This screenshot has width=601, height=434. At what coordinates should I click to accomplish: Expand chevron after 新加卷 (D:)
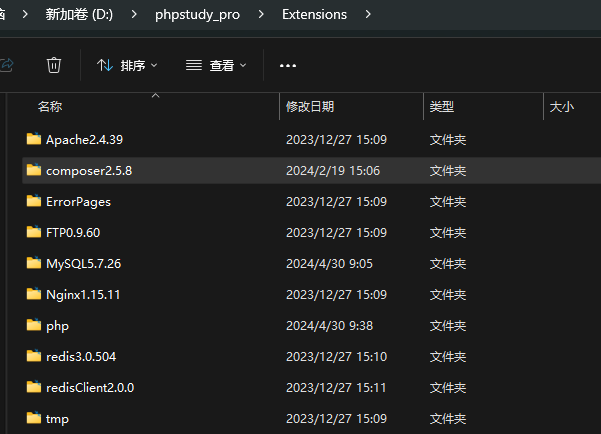[134, 15]
